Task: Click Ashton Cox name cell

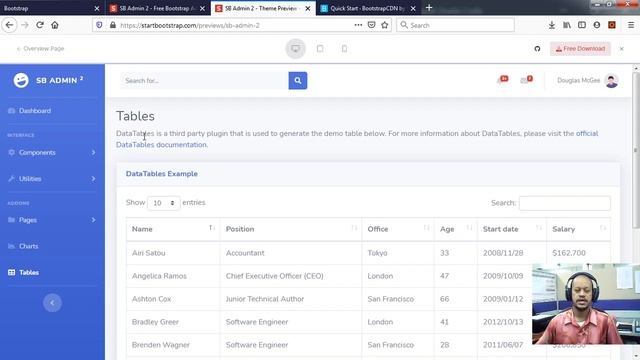Action: click(x=173, y=299)
